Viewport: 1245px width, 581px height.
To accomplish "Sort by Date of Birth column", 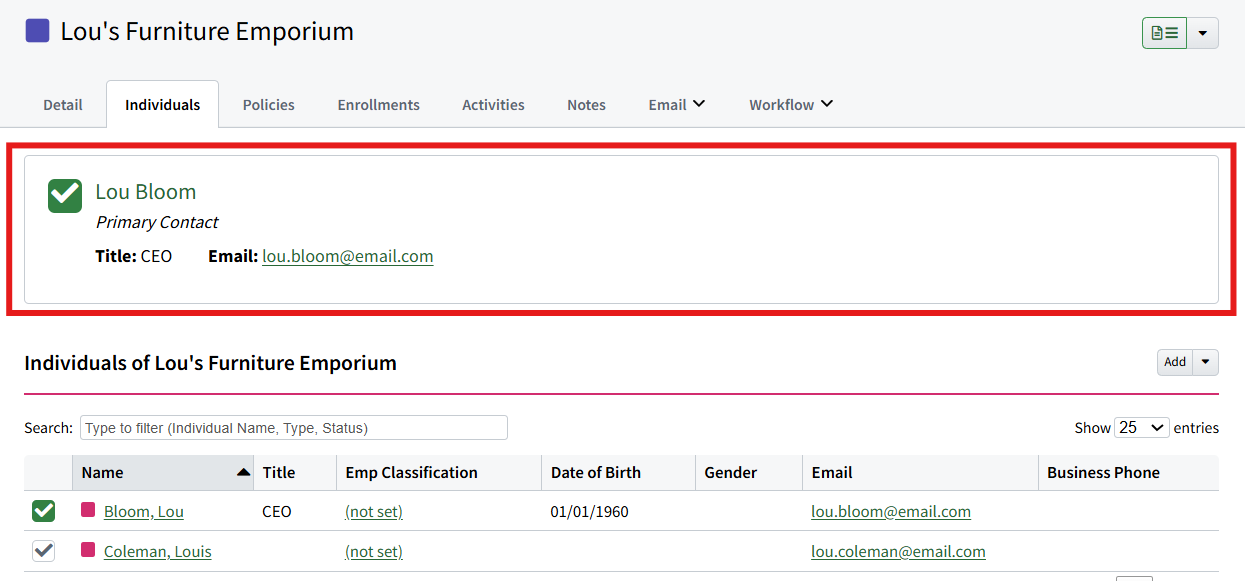I will (x=619, y=473).
